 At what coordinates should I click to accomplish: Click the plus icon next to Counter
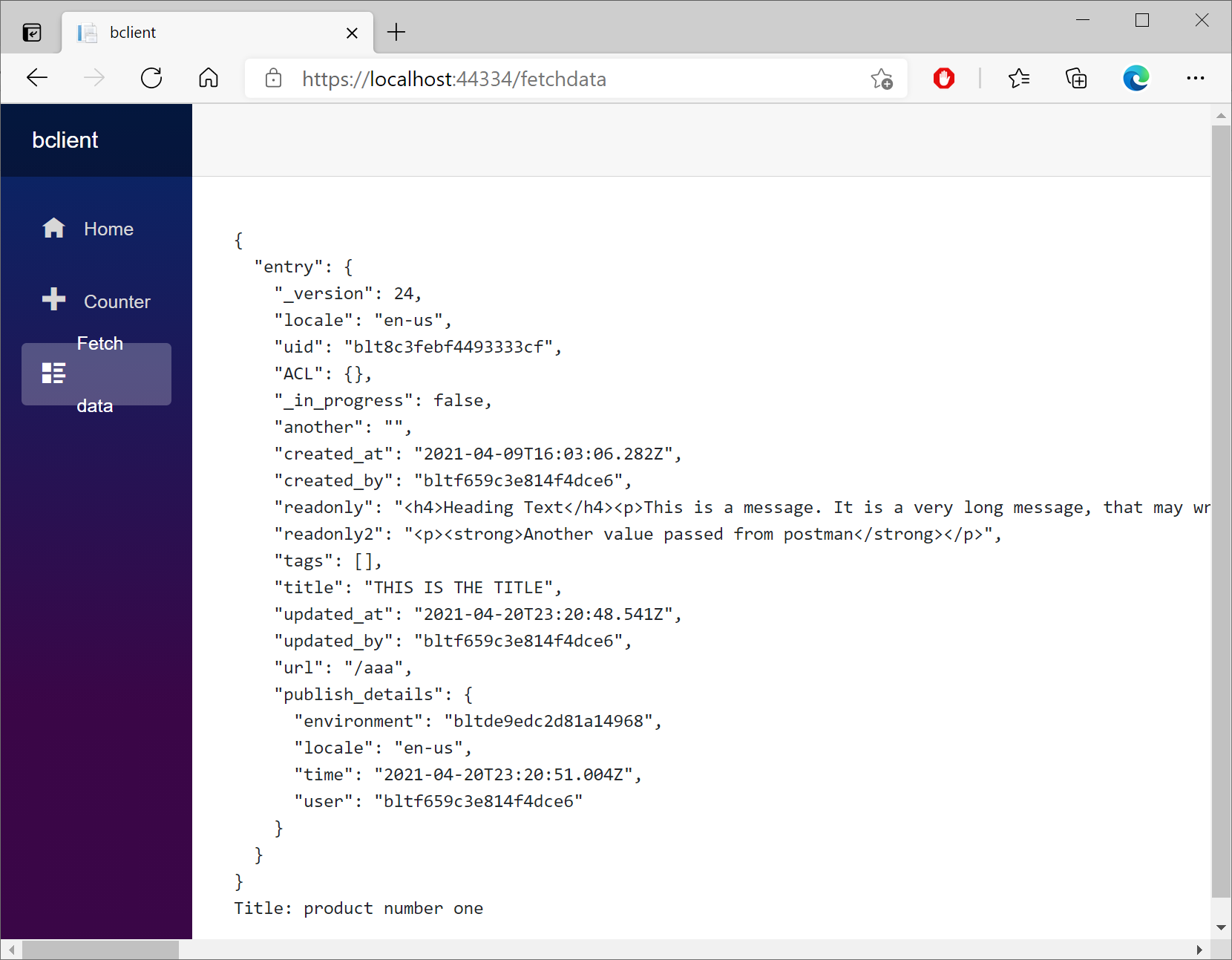tap(54, 300)
